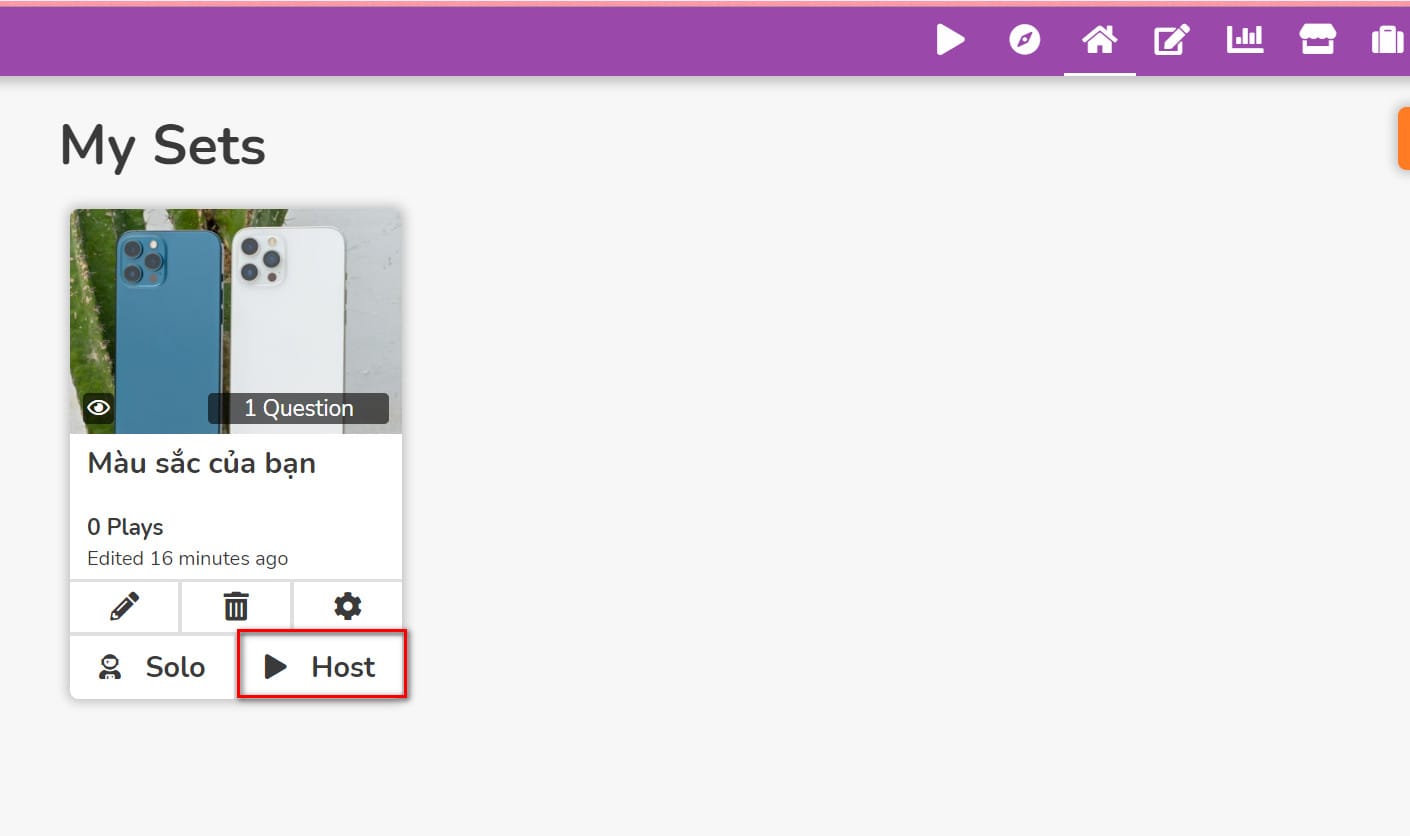Click the My Sets heading
Viewport: 1410px width, 836px height.
click(163, 146)
